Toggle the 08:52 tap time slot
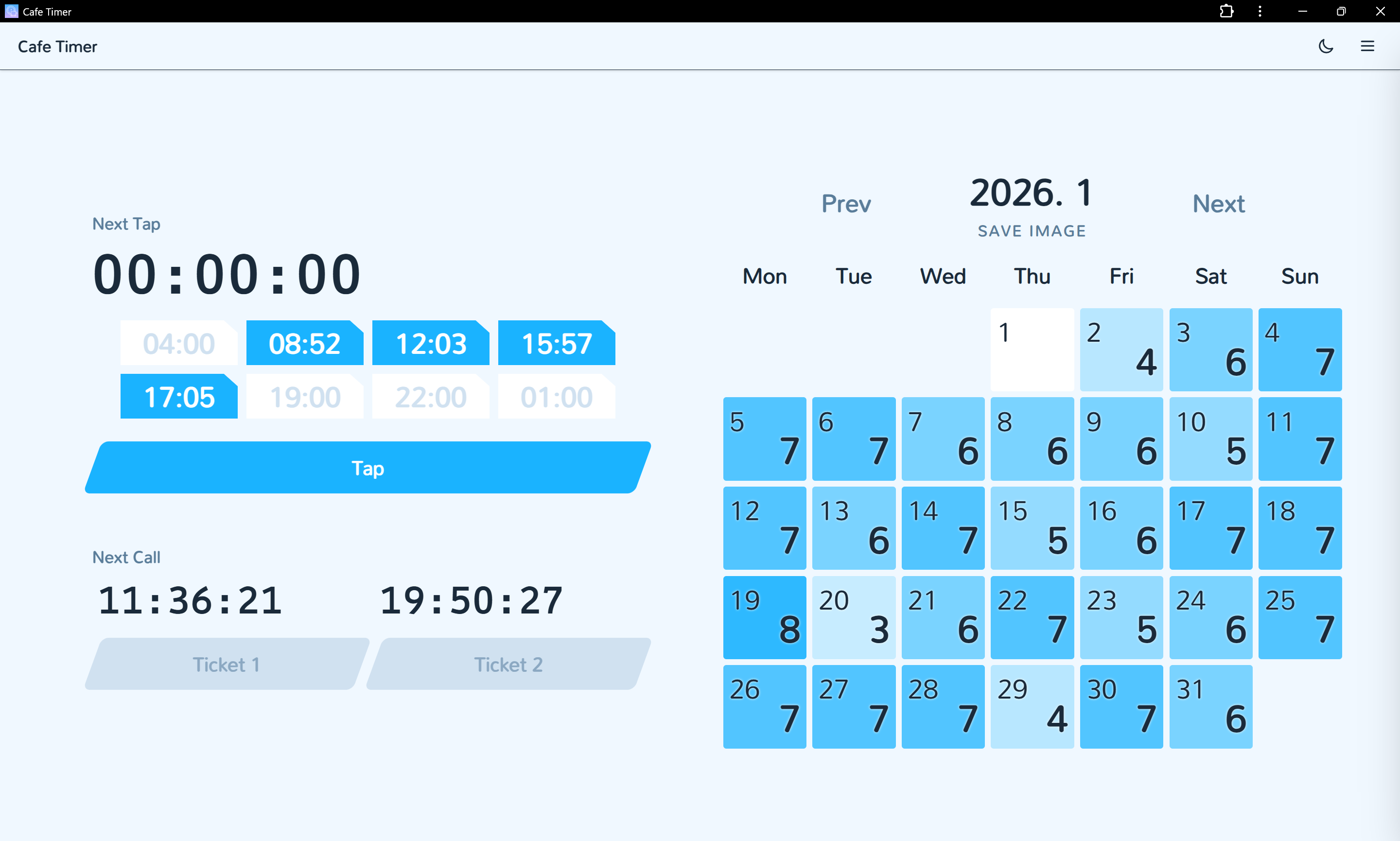The image size is (1400, 841). point(304,343)
